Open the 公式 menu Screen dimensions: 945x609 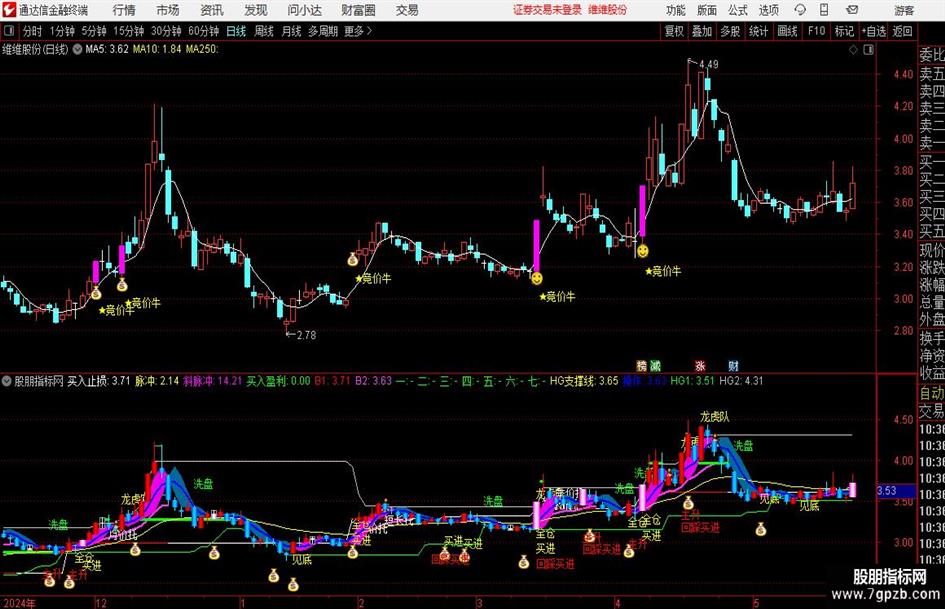(737, 10)
